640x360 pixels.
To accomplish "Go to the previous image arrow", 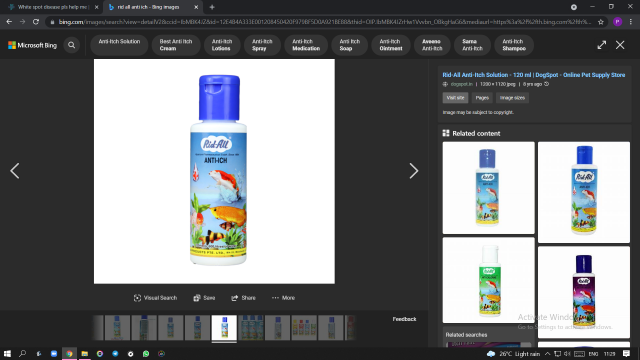I will pos(15,171).
